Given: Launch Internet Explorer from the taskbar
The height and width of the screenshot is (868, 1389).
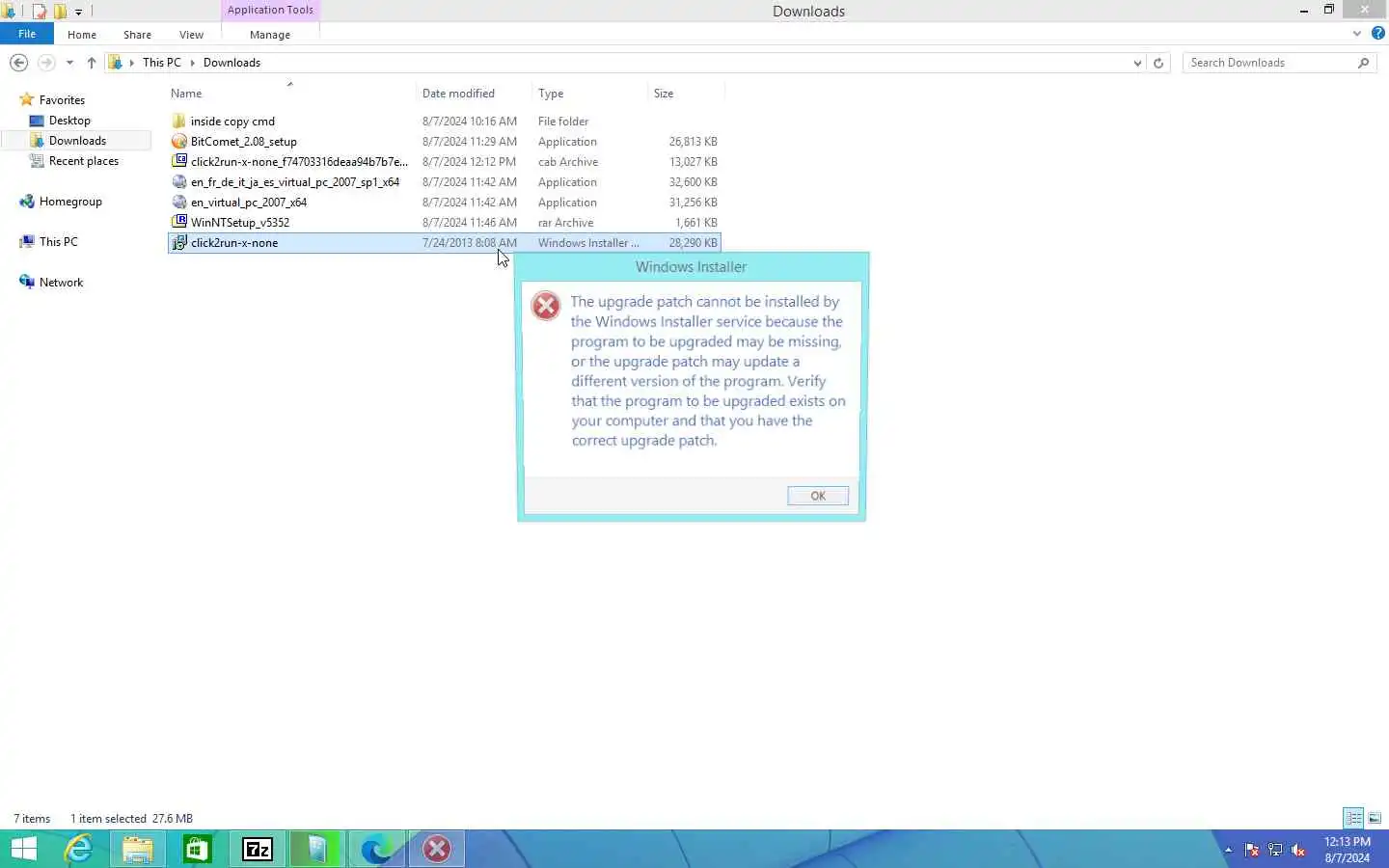Looking at the screenshot, I should click(x=78, y=850).
